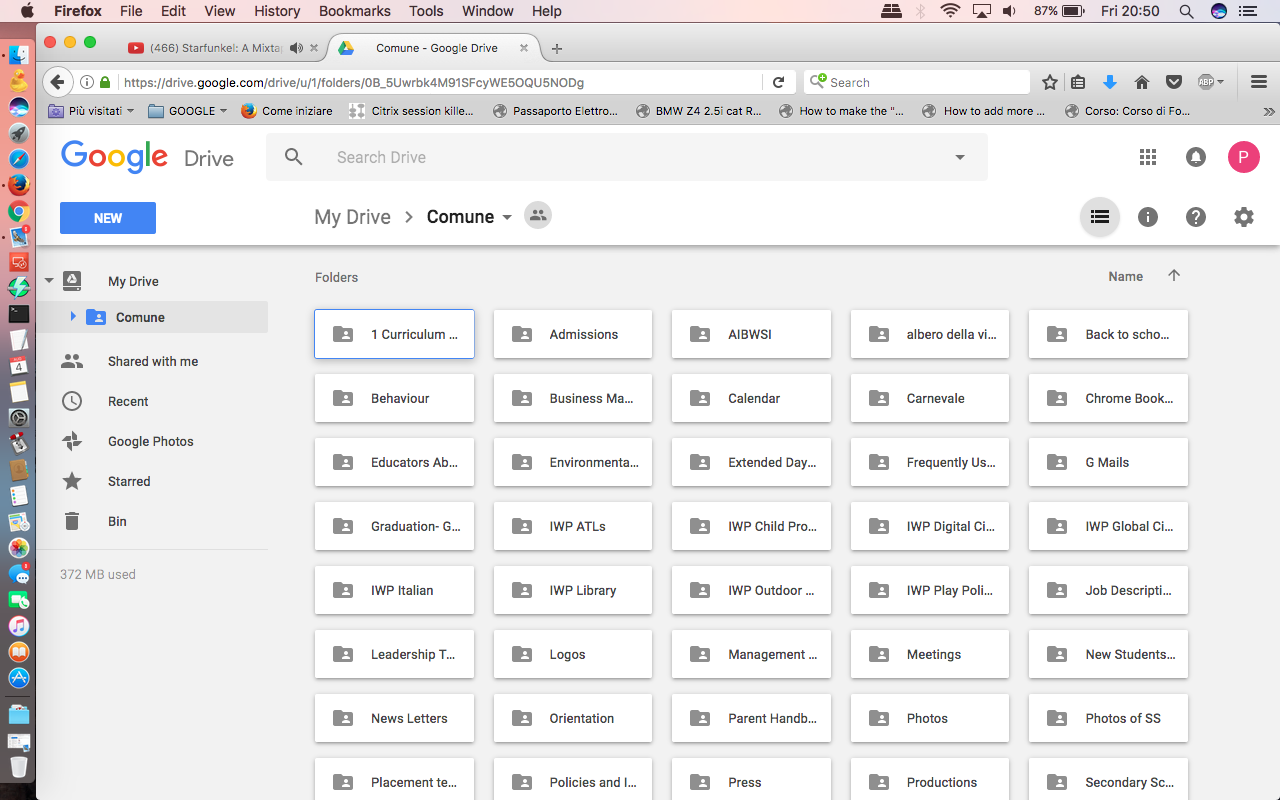Select the Orientation folder
The height and width of the screenshot is (800, 1280).
pos(573,718)
